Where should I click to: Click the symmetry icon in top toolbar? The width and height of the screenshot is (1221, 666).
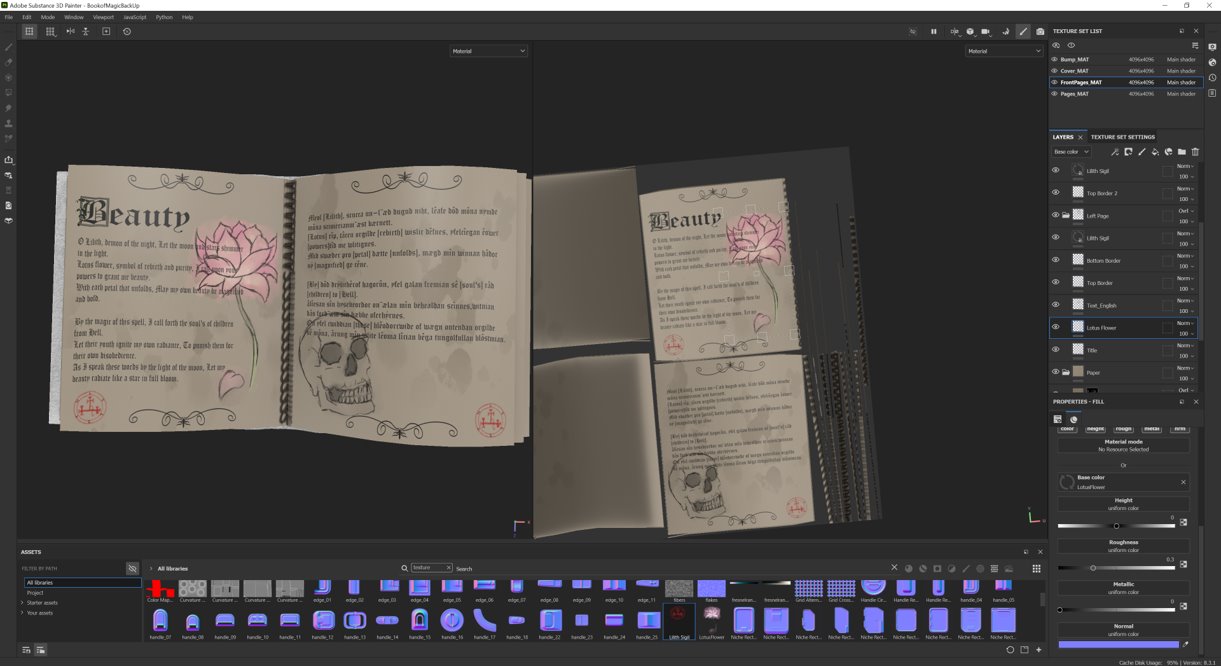click(x=70, y=32)
